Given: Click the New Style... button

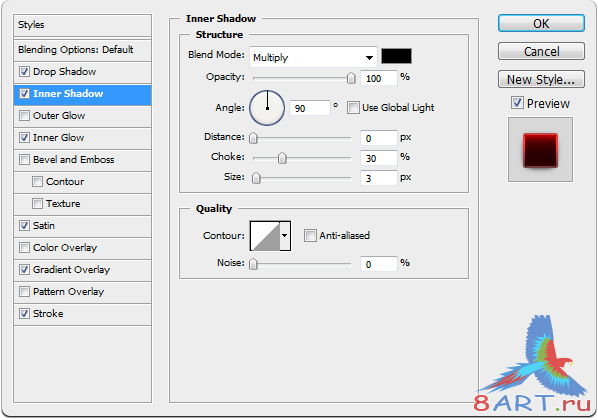Looking at the screenshot, I should [541, 79].
